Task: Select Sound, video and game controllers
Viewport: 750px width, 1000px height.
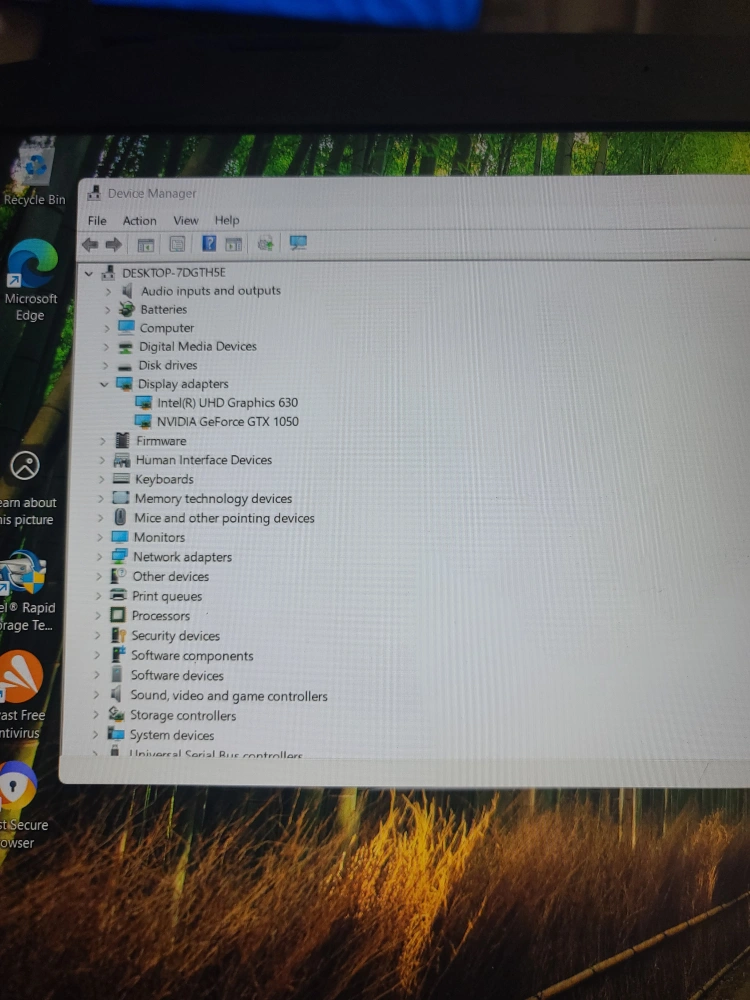Action: 228,696
